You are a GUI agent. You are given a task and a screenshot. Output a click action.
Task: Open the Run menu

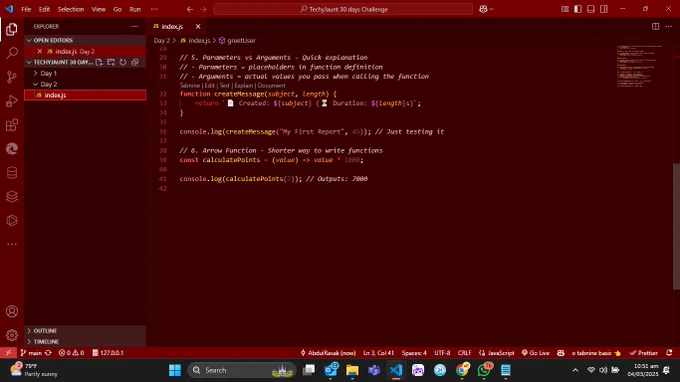[135, 9]
